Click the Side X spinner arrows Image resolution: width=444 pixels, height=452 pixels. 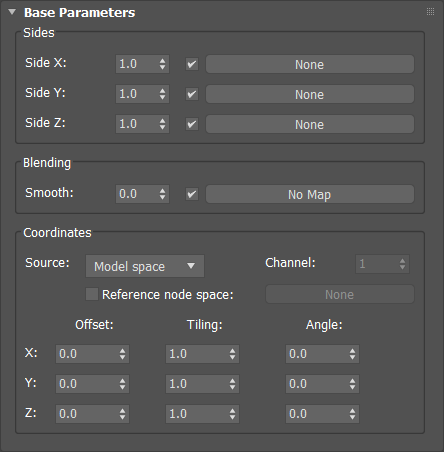point(162,64)
